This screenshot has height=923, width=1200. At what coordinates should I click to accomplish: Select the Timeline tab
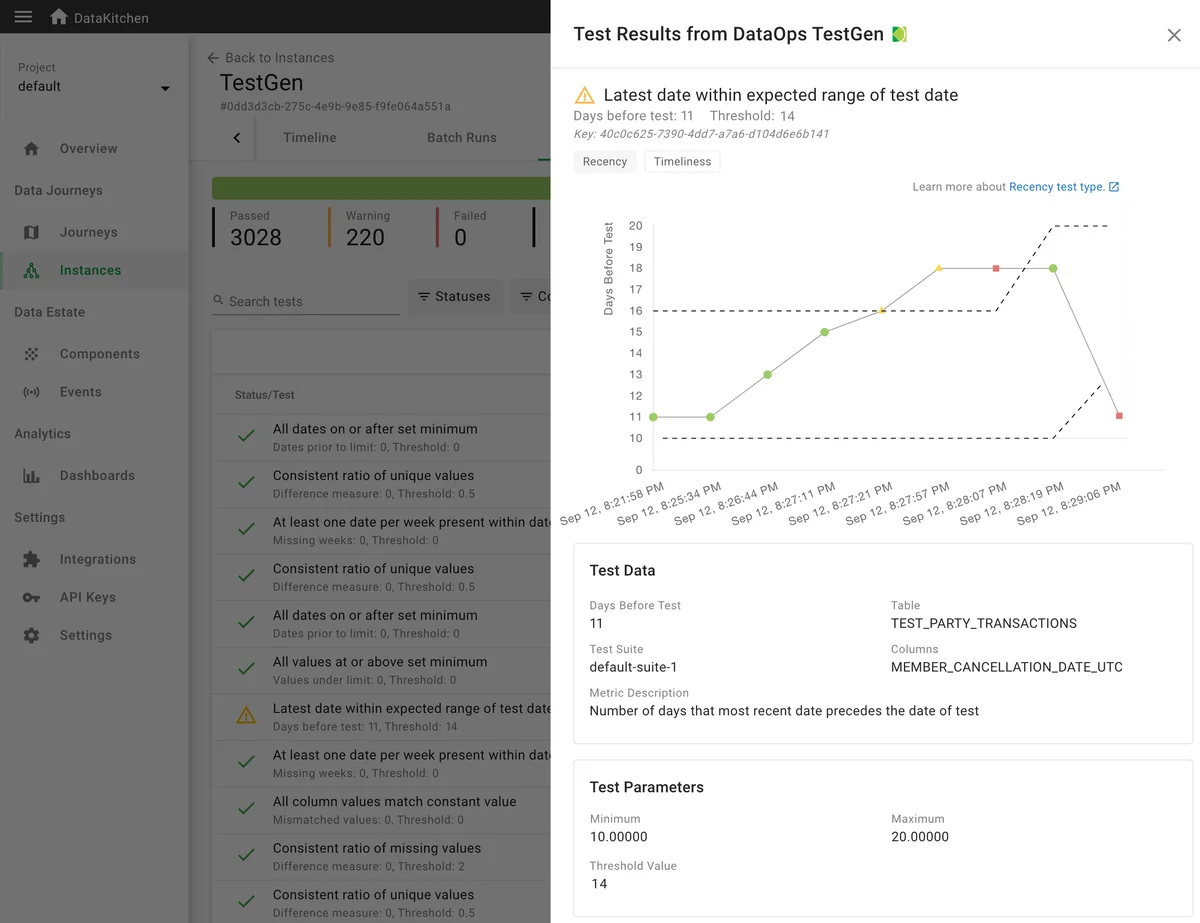(x=308, y=138)
